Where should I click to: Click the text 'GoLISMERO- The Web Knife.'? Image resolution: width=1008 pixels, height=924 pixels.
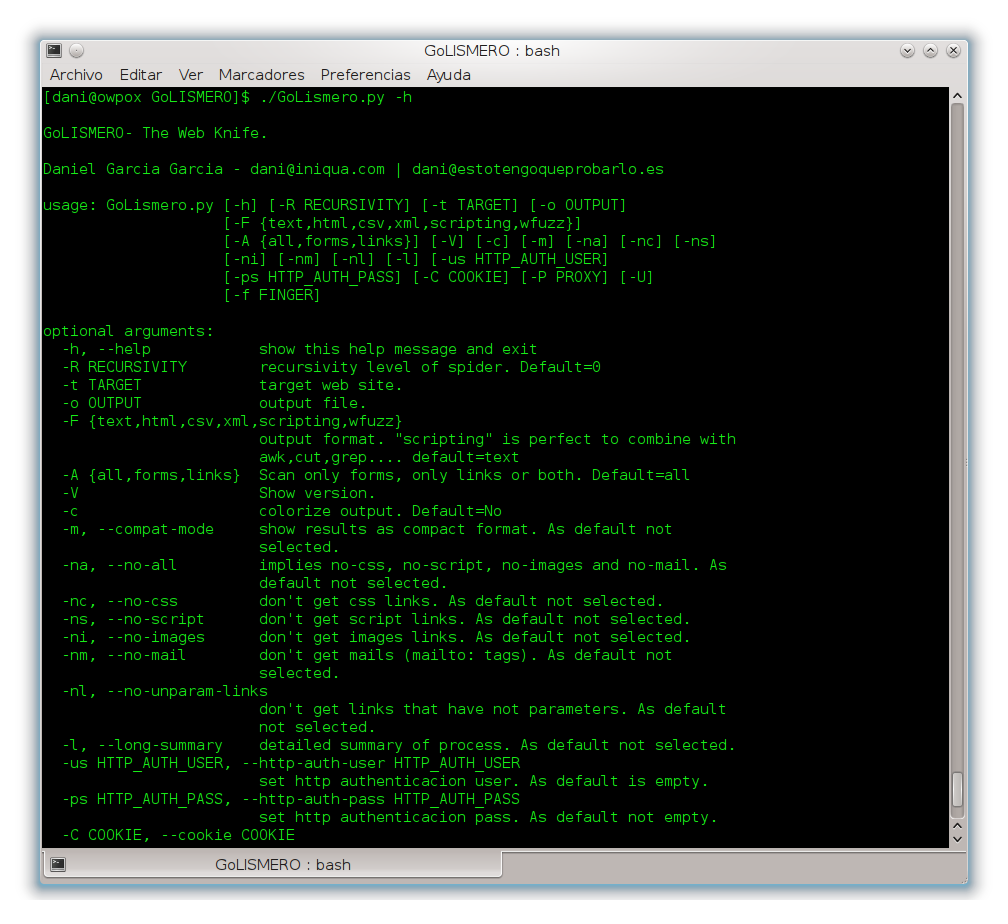click(x=155, y=133)
